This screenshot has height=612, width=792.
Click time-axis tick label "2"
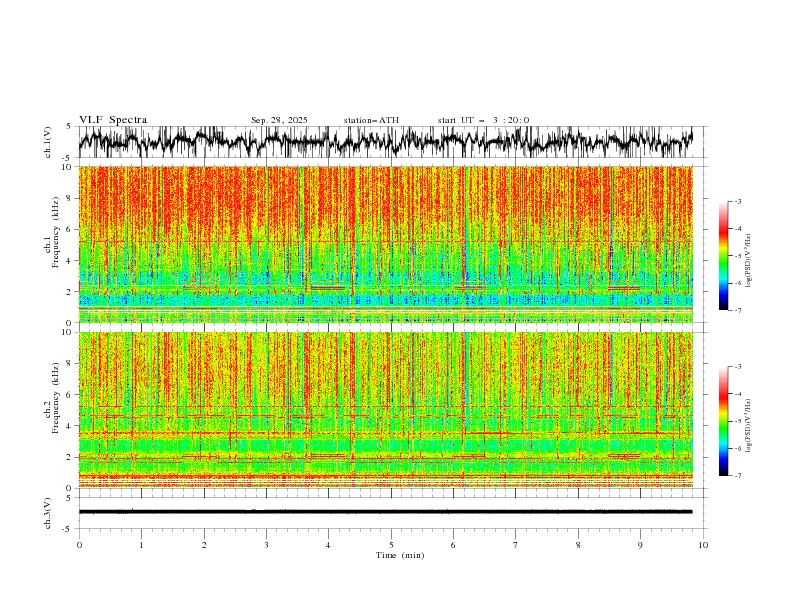[x=204, y=545]
